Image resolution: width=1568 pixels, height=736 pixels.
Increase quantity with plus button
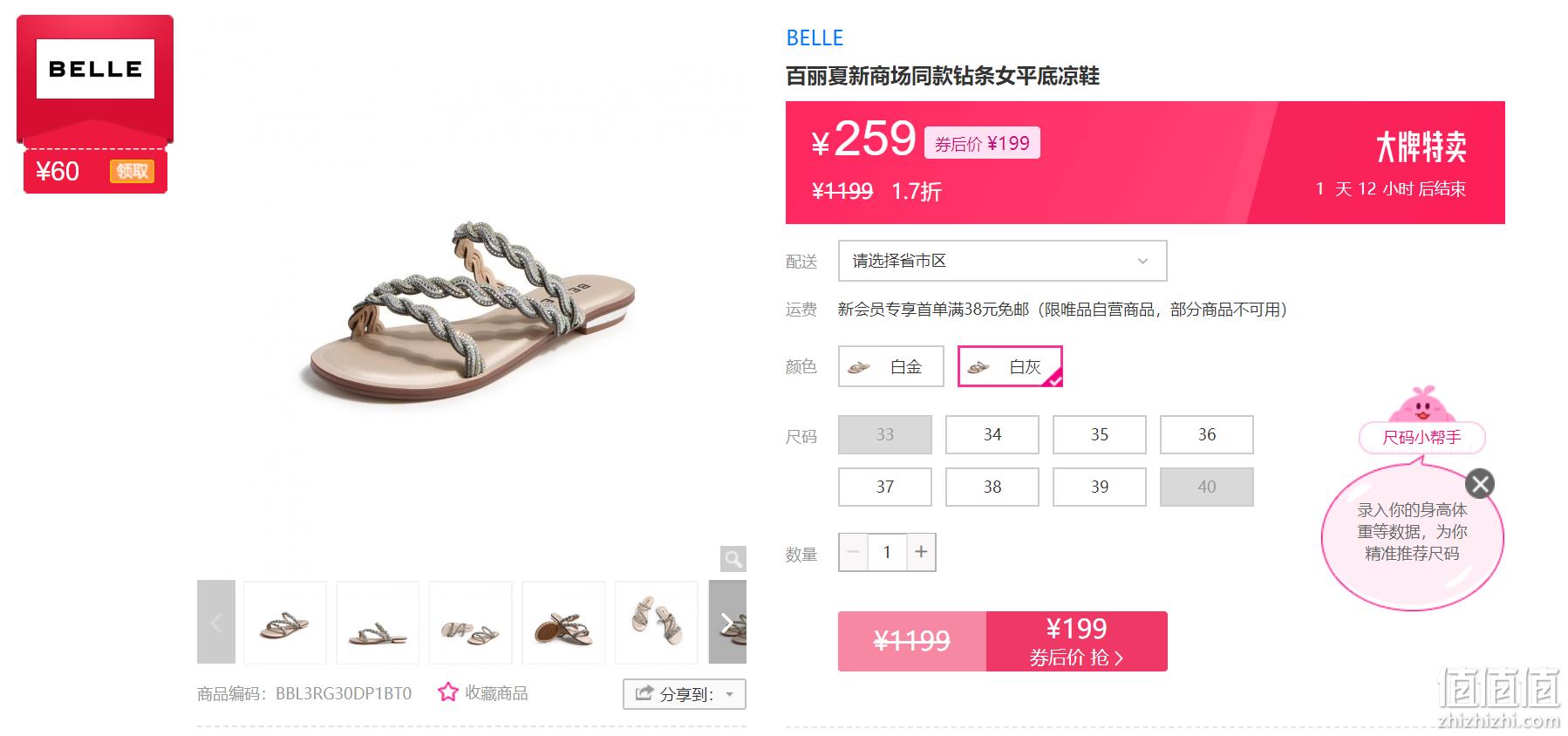(921, 552)
